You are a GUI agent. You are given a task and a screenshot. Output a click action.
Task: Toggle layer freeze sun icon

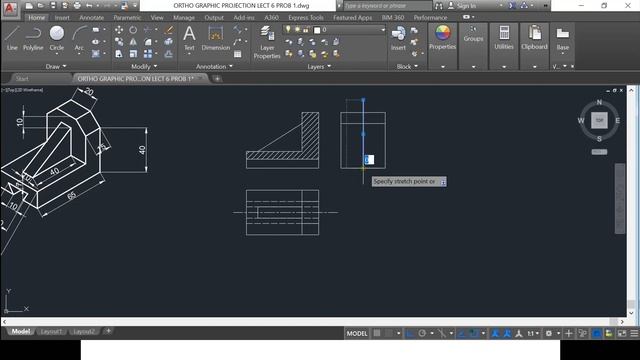pos(297,29)
